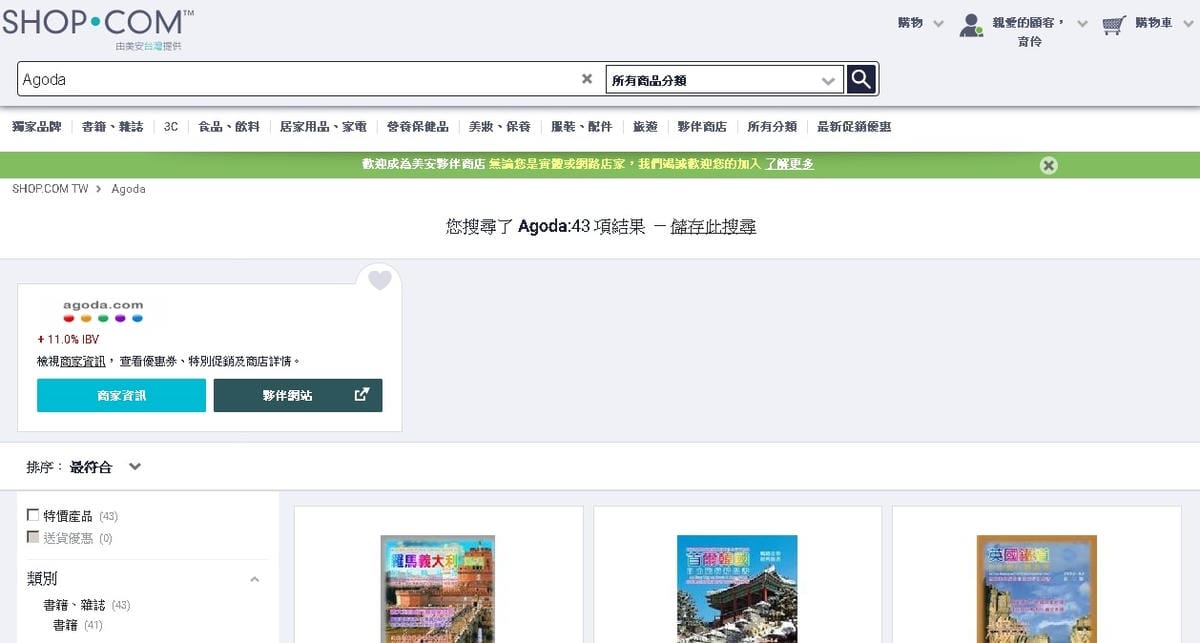
Task: Open the 羅馬義大利 book thumbnail
Action: [438, 589]
